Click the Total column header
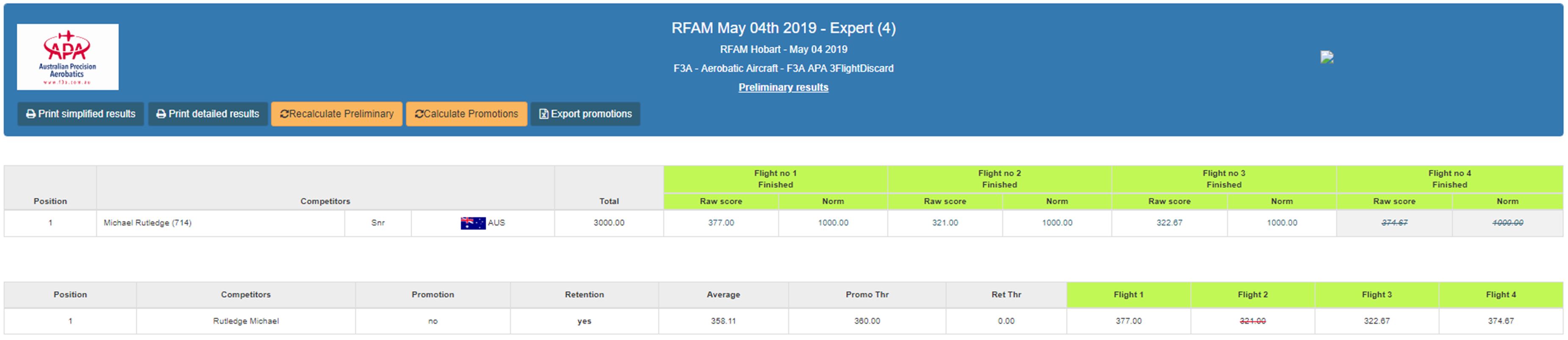1568x340 pixels. click(x=609, y=201)
